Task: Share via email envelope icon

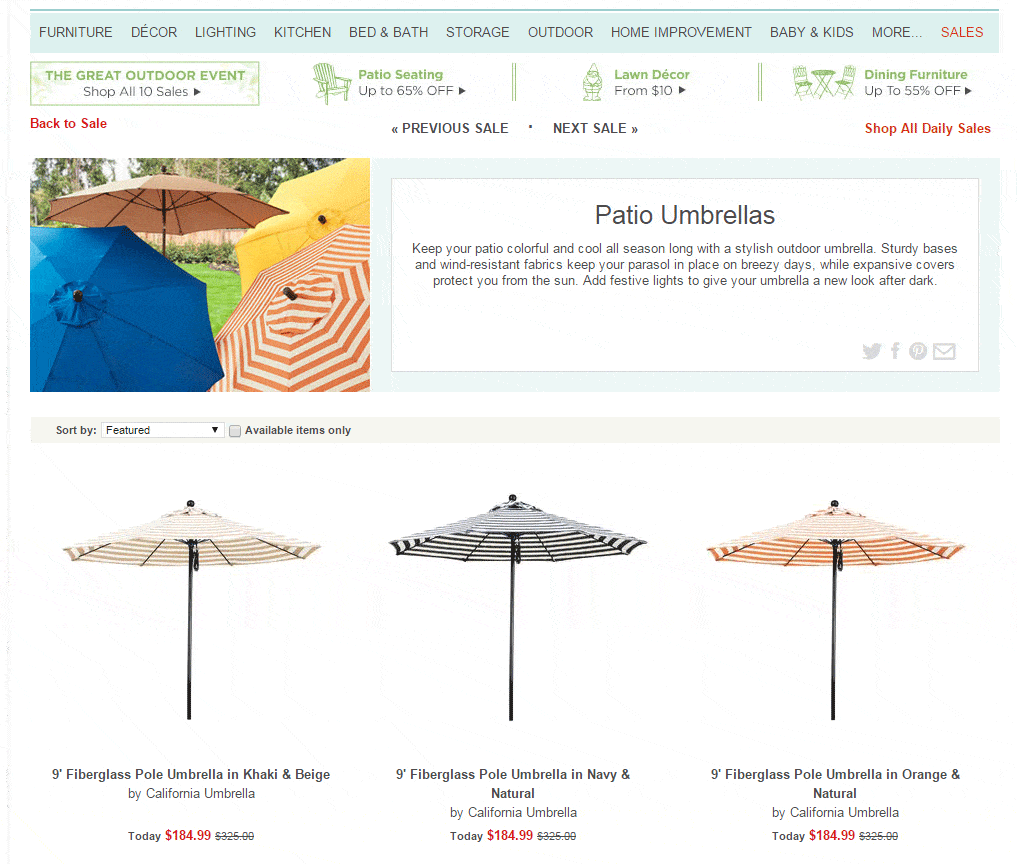Action: 944,351
